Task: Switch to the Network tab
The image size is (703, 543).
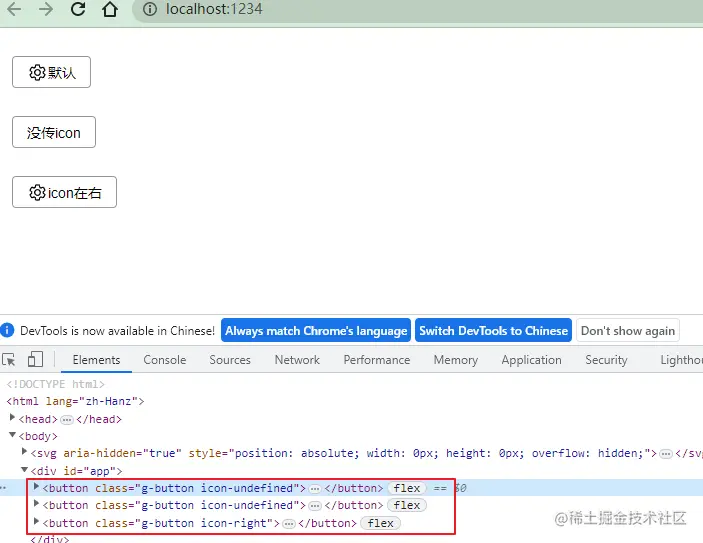Action: pos(297,360)
